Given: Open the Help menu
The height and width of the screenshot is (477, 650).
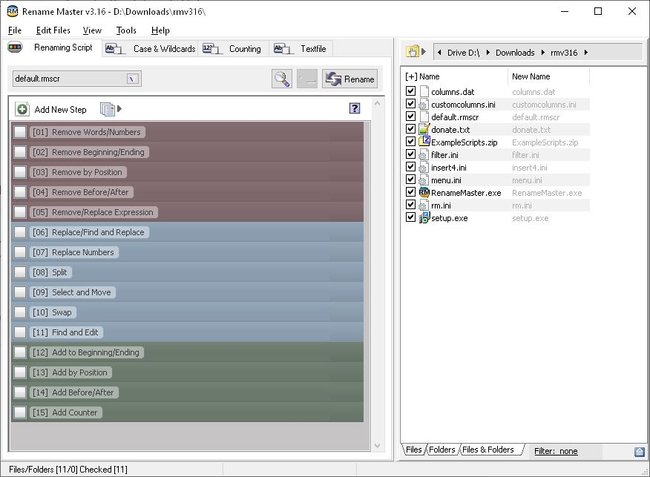Looking at the screenshot, I should pos(160,30).
